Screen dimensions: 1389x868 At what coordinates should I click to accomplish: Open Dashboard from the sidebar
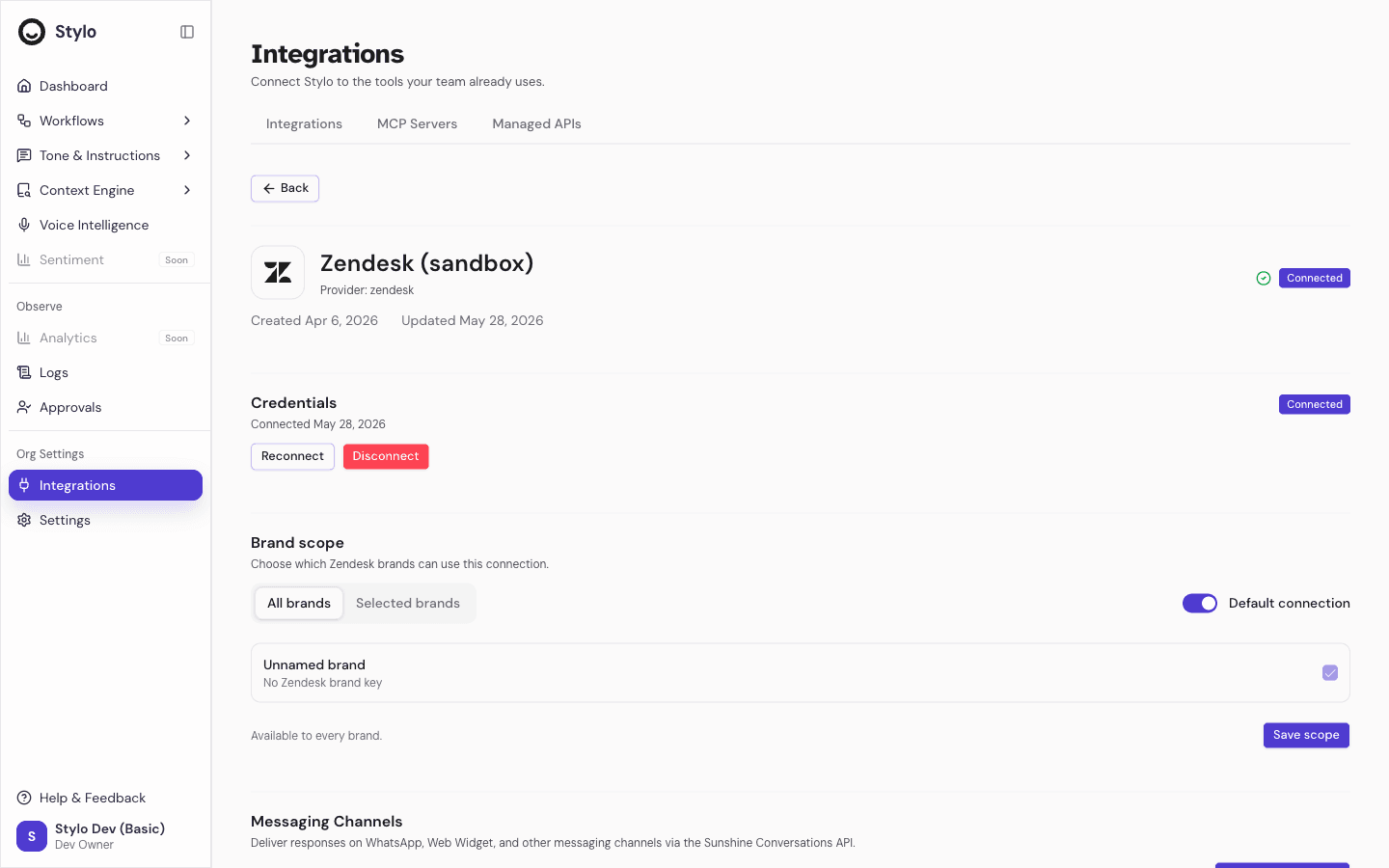point(105,86)
